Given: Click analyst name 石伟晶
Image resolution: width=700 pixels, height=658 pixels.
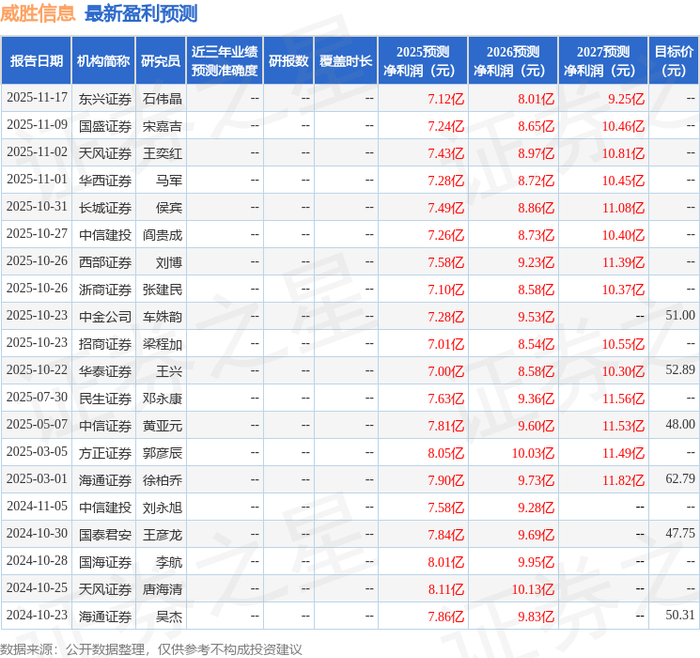Looking at the screenshot, I should click(x=162, y=99).
